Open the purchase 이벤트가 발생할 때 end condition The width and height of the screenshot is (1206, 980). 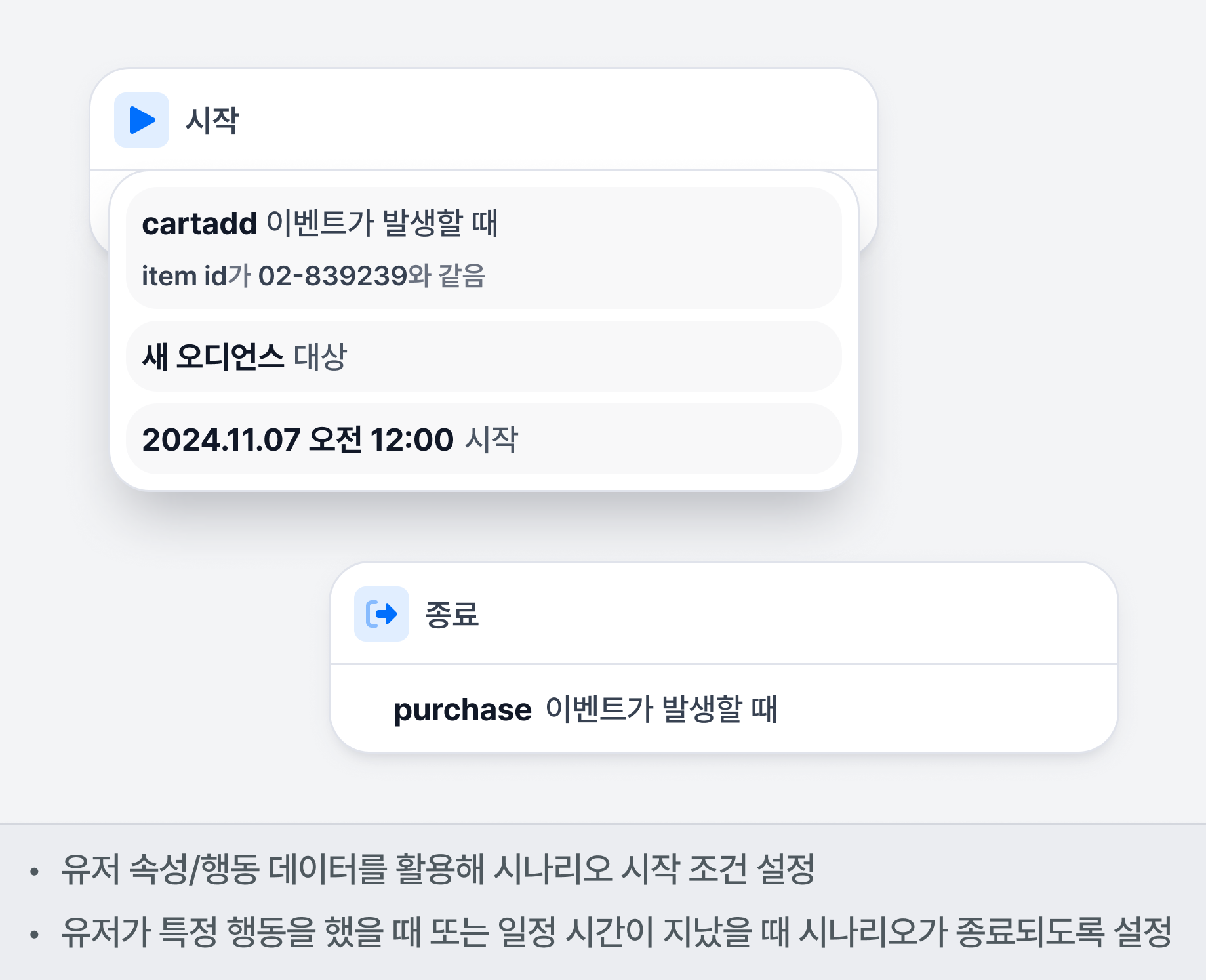[723, 709]
